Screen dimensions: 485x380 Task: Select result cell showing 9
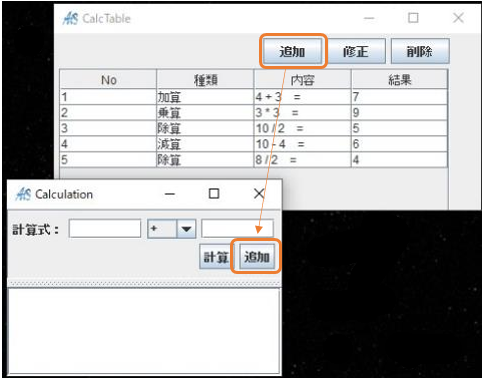coord(399,113)
